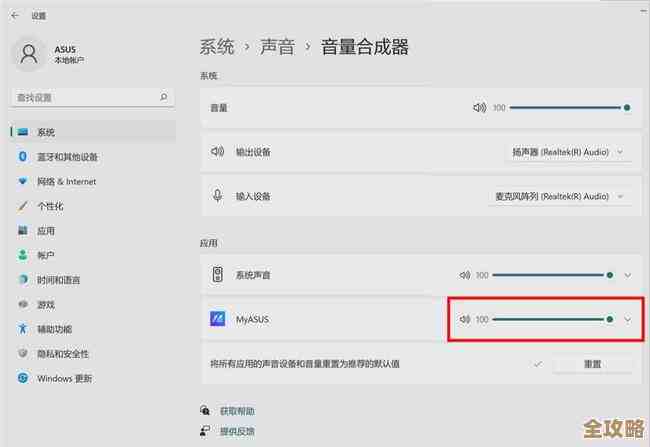Focus the 查找设置 search field
Image resolution: width=650 pixels, height=447 pixels.
92,97
